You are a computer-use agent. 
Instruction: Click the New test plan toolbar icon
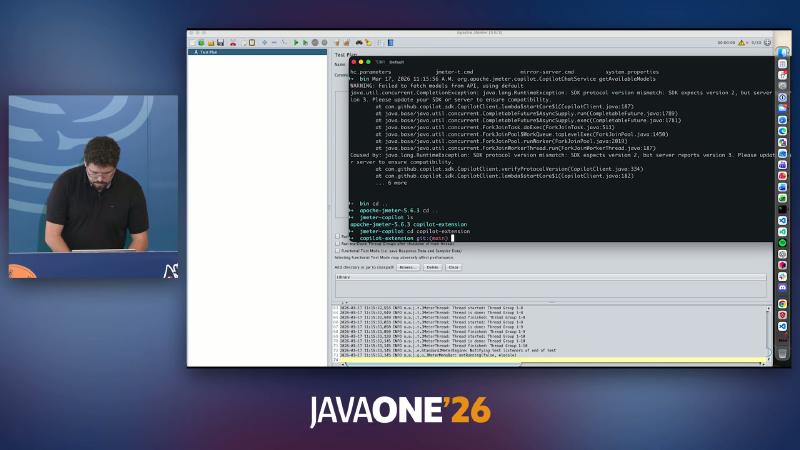point(193,43)
